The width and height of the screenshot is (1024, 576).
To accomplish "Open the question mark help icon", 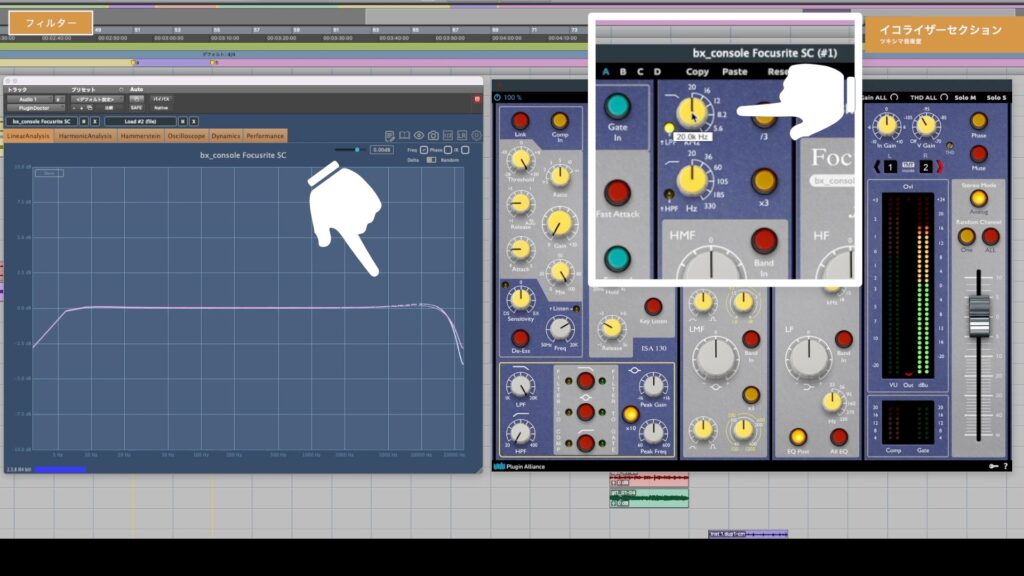I will point(1005,466).
